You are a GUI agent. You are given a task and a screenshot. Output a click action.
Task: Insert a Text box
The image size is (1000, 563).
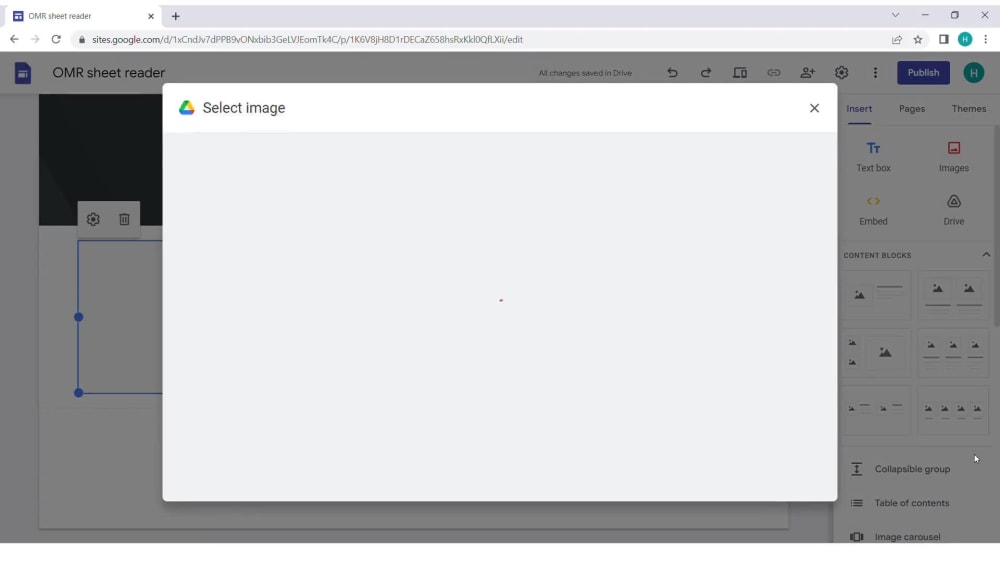point(873,157)
